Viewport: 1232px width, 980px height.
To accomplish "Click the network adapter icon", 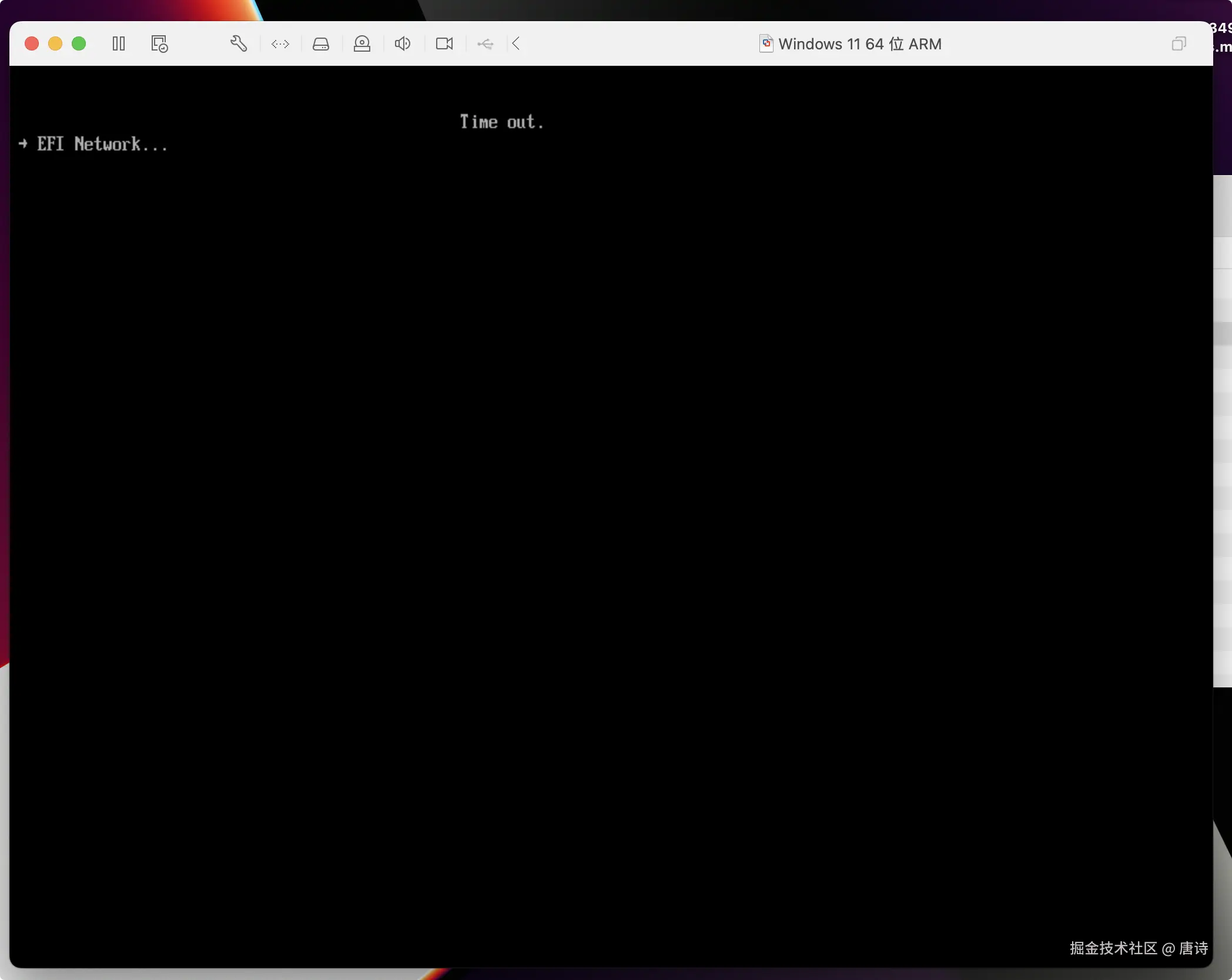I will [x=280, y=44].
